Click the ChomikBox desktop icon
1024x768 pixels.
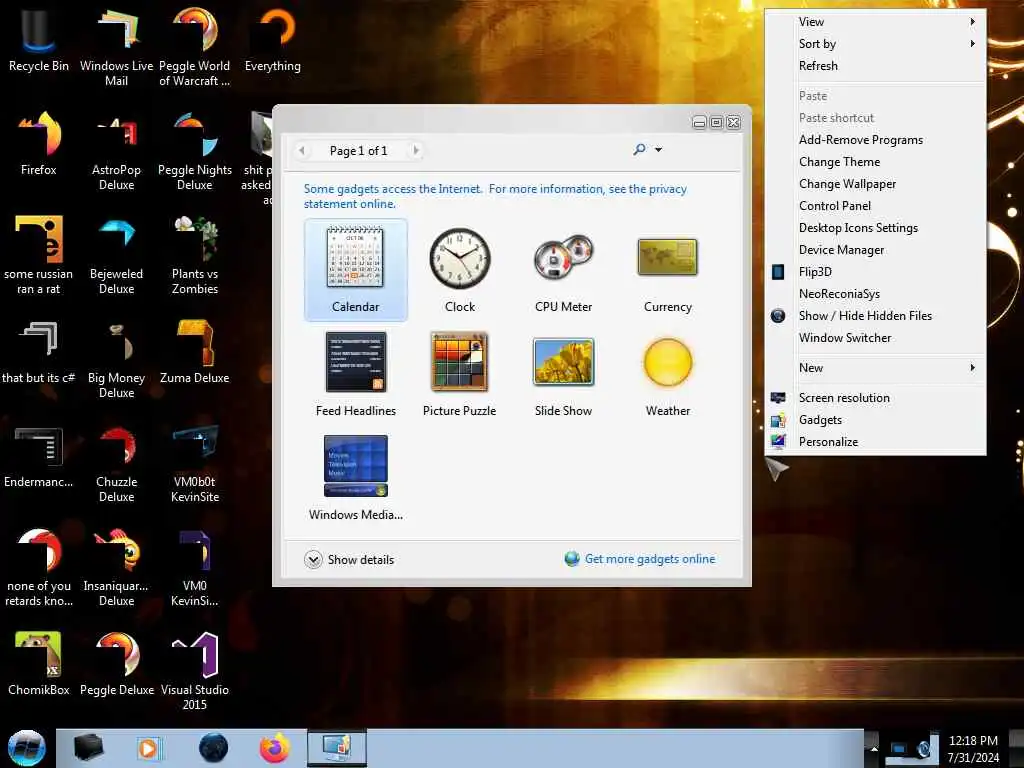pos(39,663)
